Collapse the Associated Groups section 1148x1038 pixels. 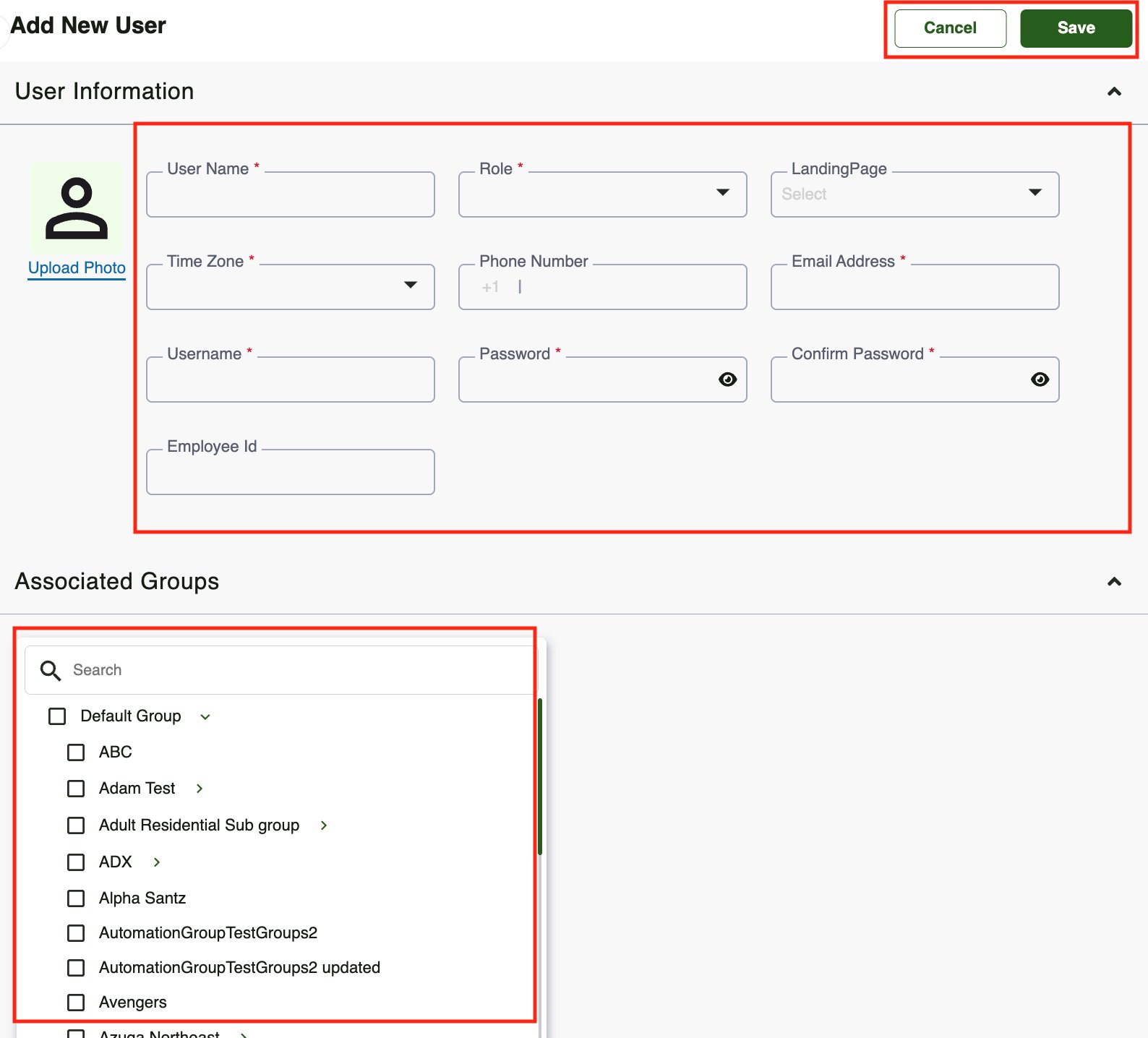[1114, 582]
